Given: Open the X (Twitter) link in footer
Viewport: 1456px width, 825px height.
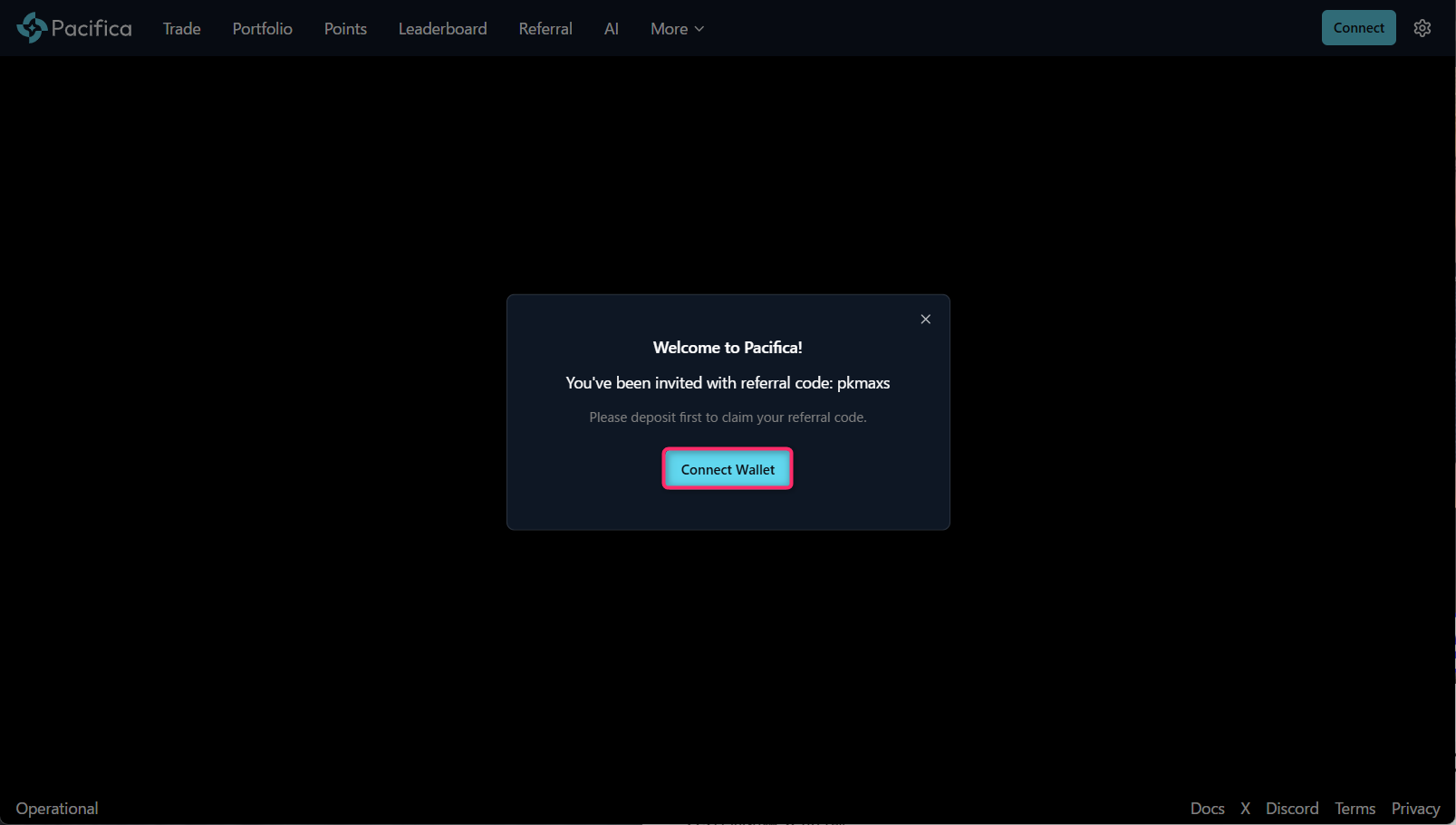Looking at the screenshot, I should point(1245,808).
